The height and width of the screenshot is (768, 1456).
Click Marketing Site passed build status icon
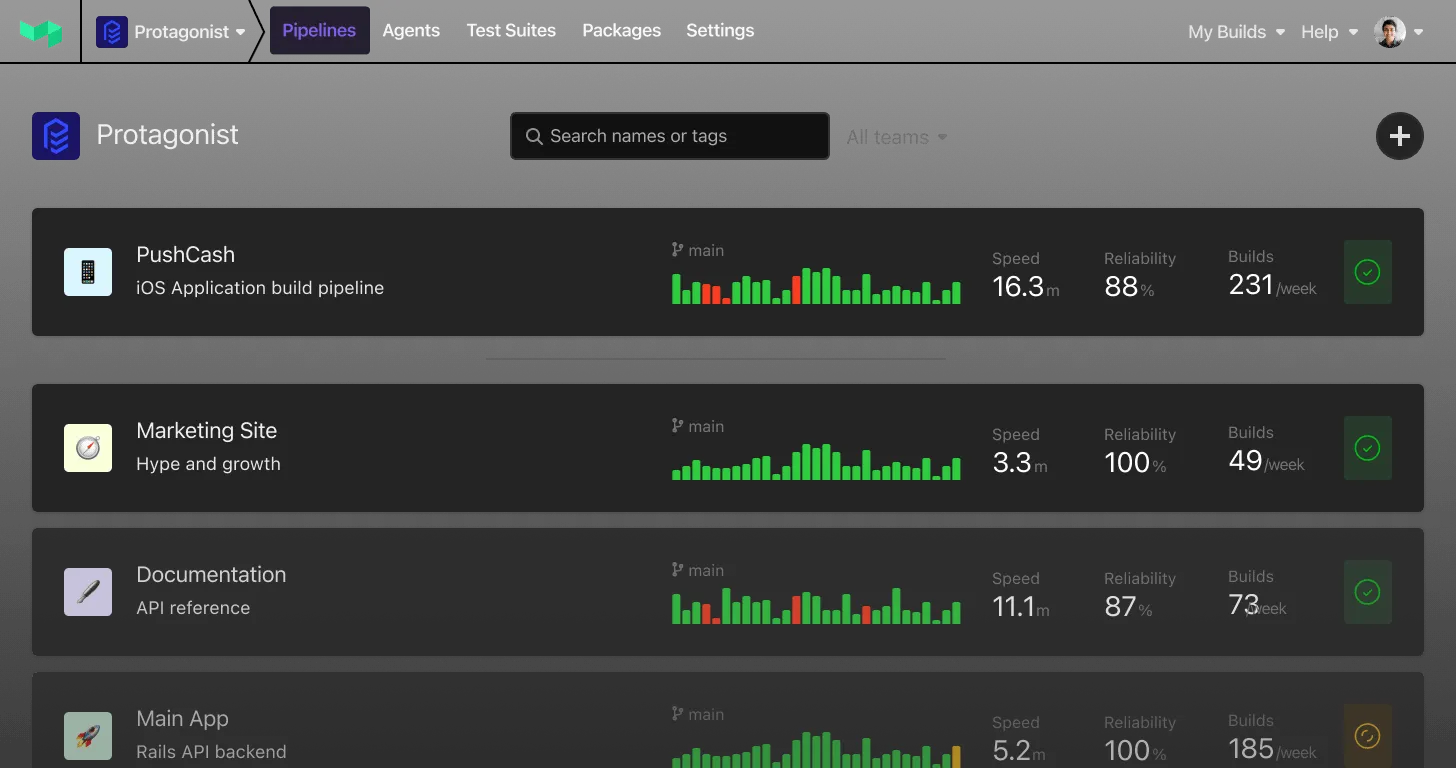click(1367, 448)
